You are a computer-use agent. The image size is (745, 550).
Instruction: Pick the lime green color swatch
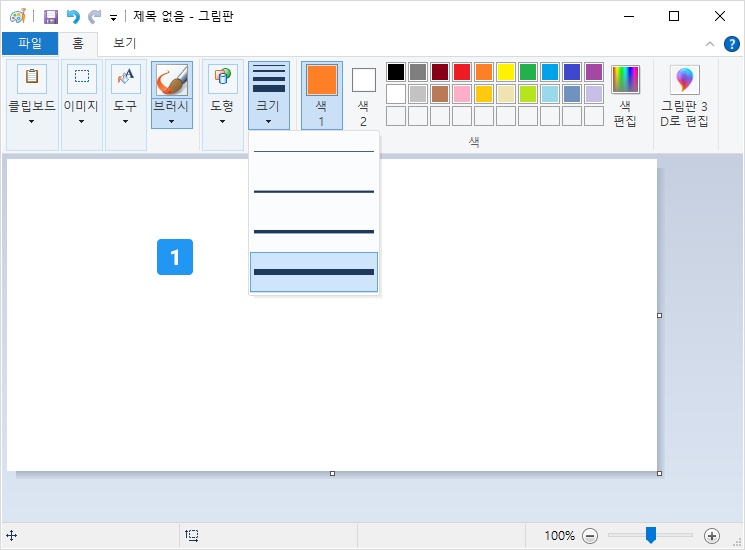pos(528,94)
